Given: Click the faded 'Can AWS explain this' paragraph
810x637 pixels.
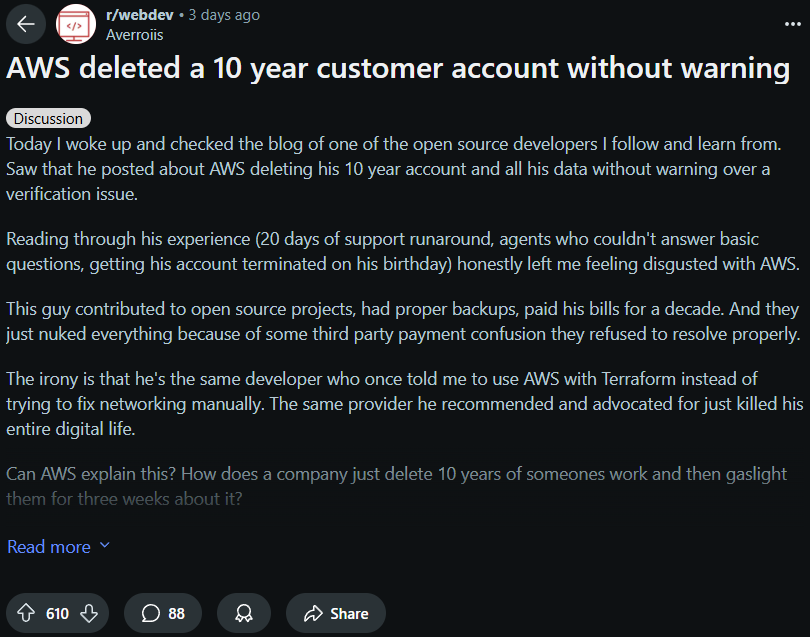Looking at the screenshot, I should (x=396, y=486).
